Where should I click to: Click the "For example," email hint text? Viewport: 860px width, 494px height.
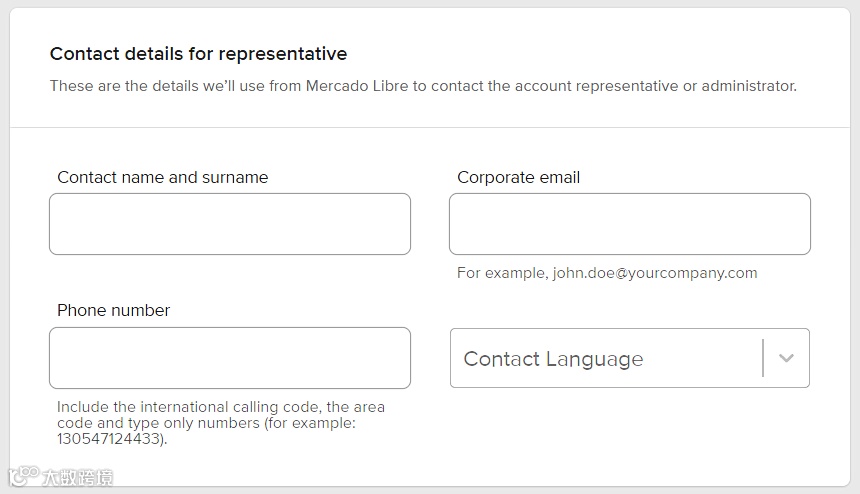502,273
